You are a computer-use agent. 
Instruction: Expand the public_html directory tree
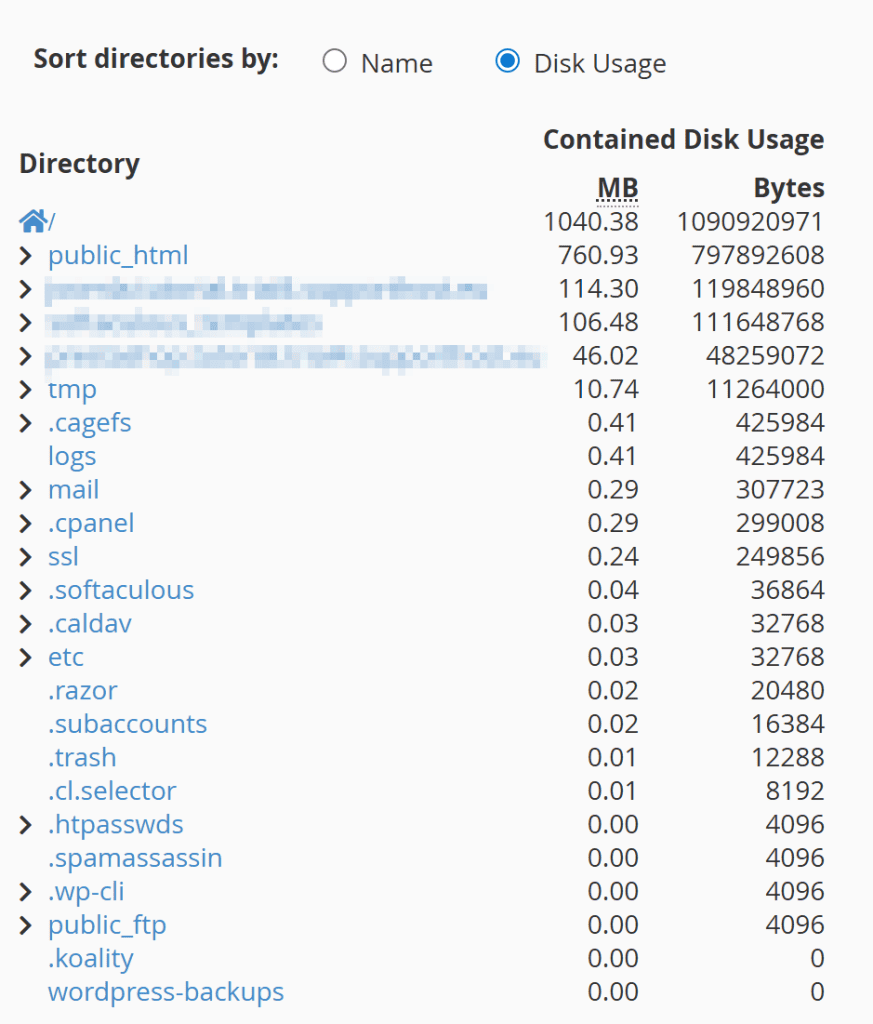click(25, 255)
